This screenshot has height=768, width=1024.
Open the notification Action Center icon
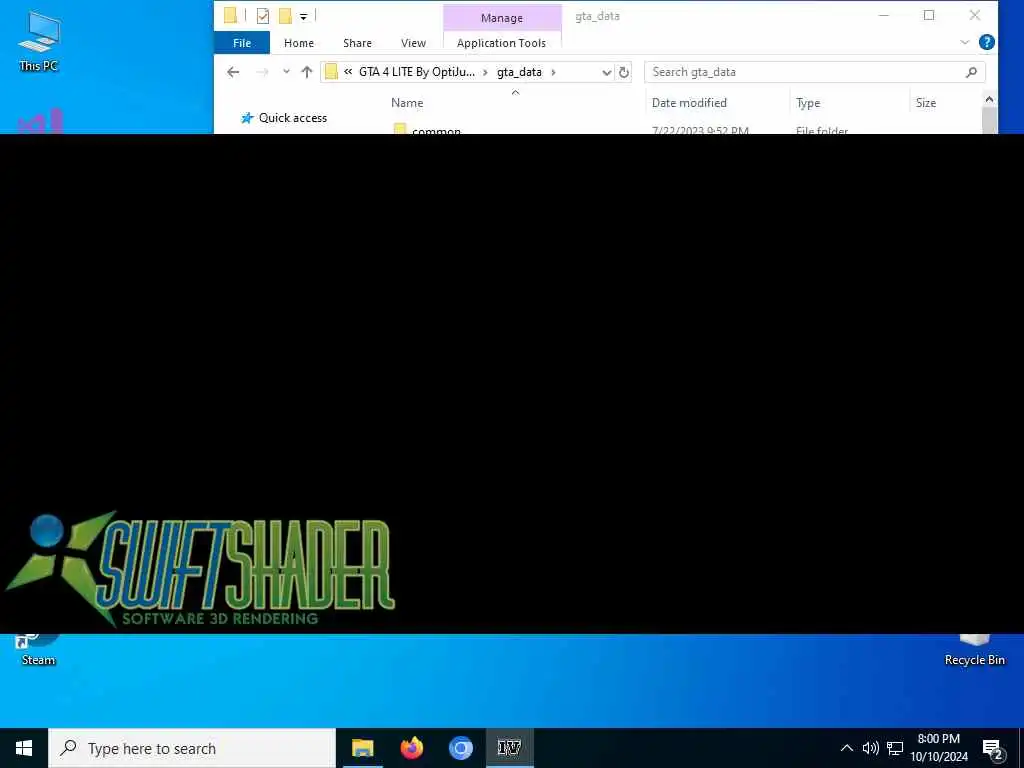tap(993, 749)
